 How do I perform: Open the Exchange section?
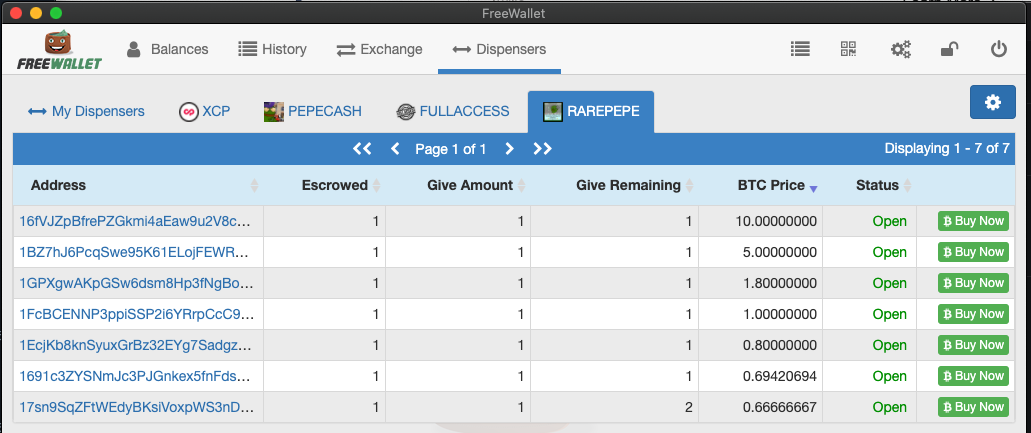[379, 49]
